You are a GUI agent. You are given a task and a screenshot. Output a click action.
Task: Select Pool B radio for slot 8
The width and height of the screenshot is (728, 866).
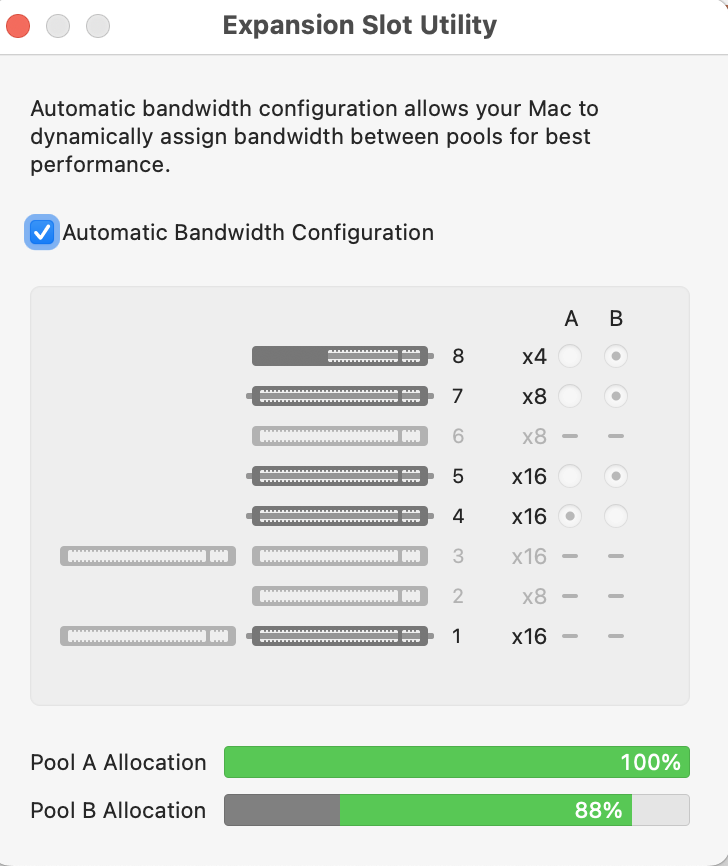coord(616,355)
